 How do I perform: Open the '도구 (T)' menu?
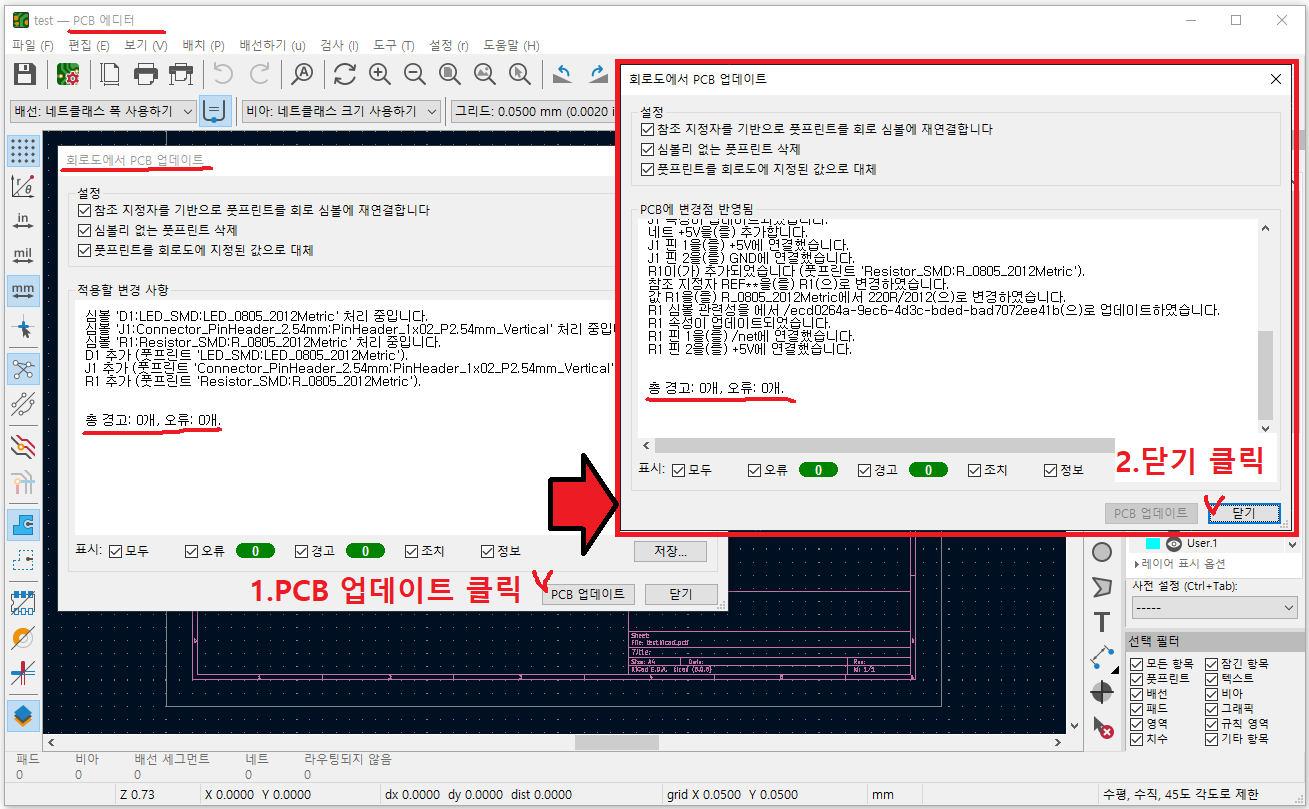click(393, 45)
